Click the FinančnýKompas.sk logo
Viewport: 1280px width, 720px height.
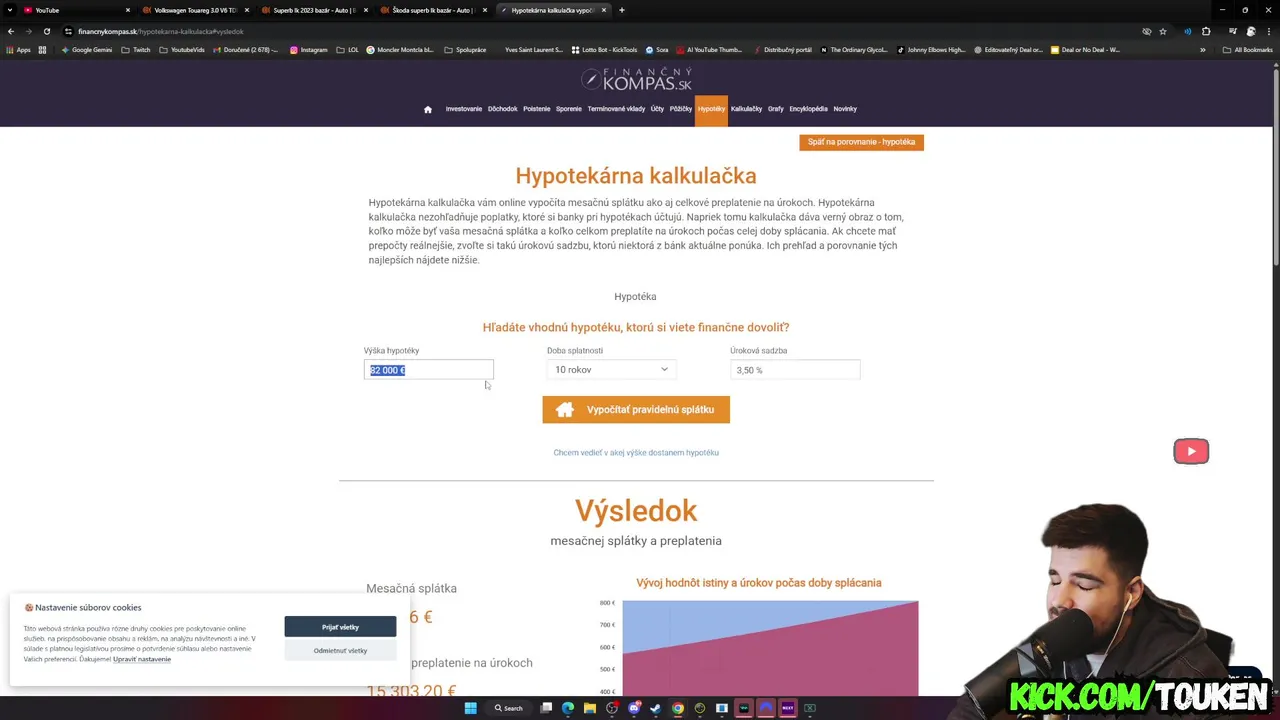(636, 79)
